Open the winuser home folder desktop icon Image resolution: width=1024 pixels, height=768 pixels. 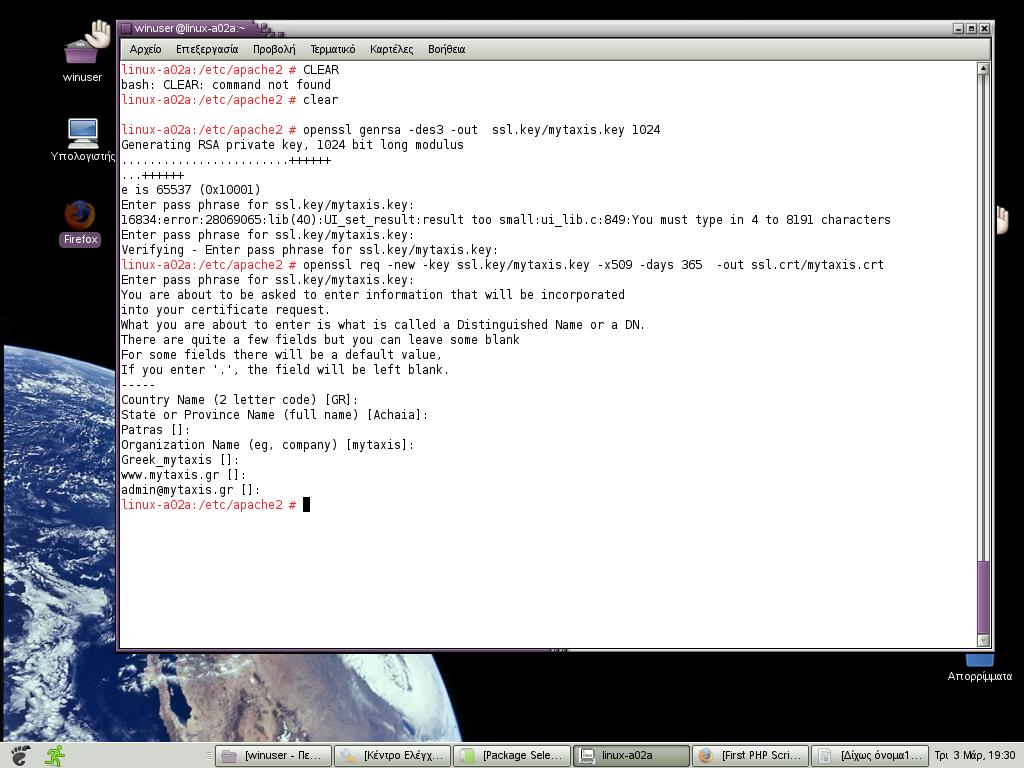[82, 52]
